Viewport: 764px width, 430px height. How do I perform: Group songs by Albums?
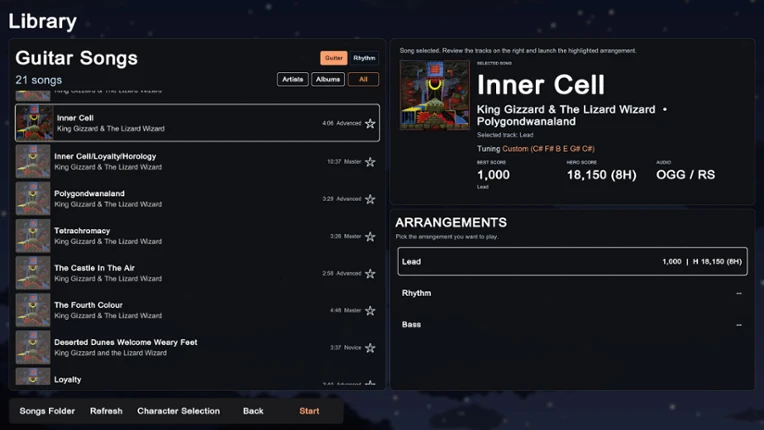point(328,79)
